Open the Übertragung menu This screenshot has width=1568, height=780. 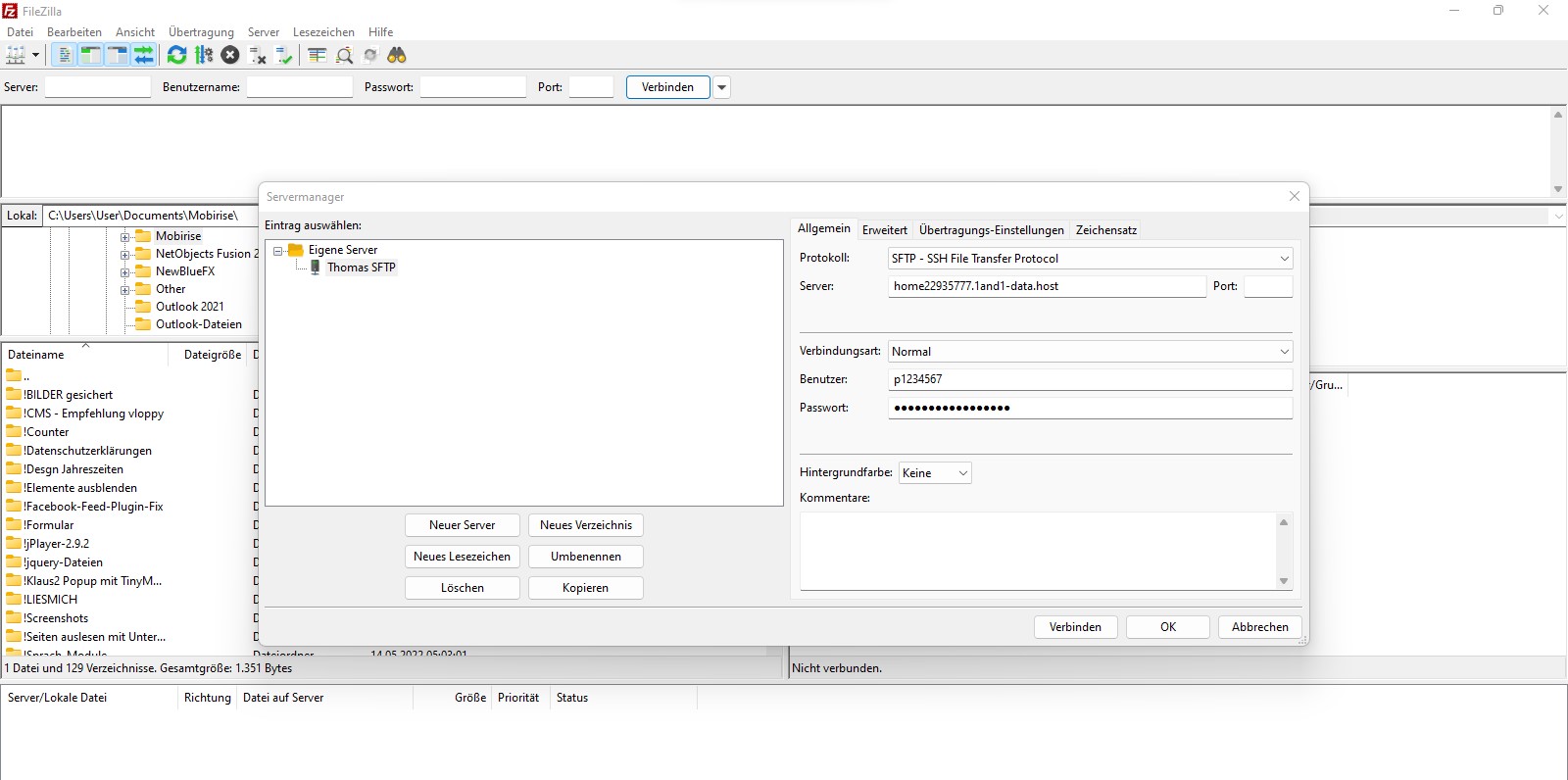pos(201,32)
